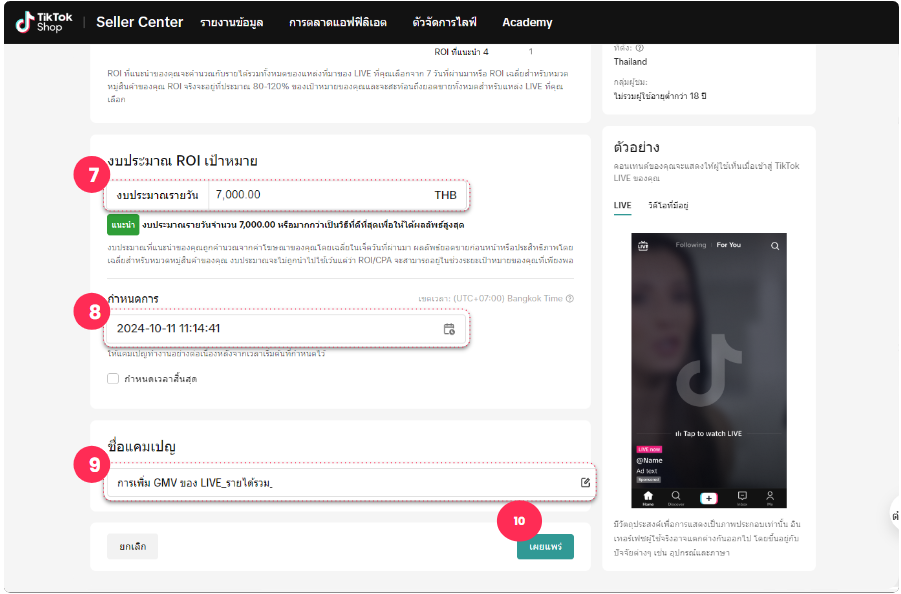Select the LIVE preview tab

pos(622,205)
